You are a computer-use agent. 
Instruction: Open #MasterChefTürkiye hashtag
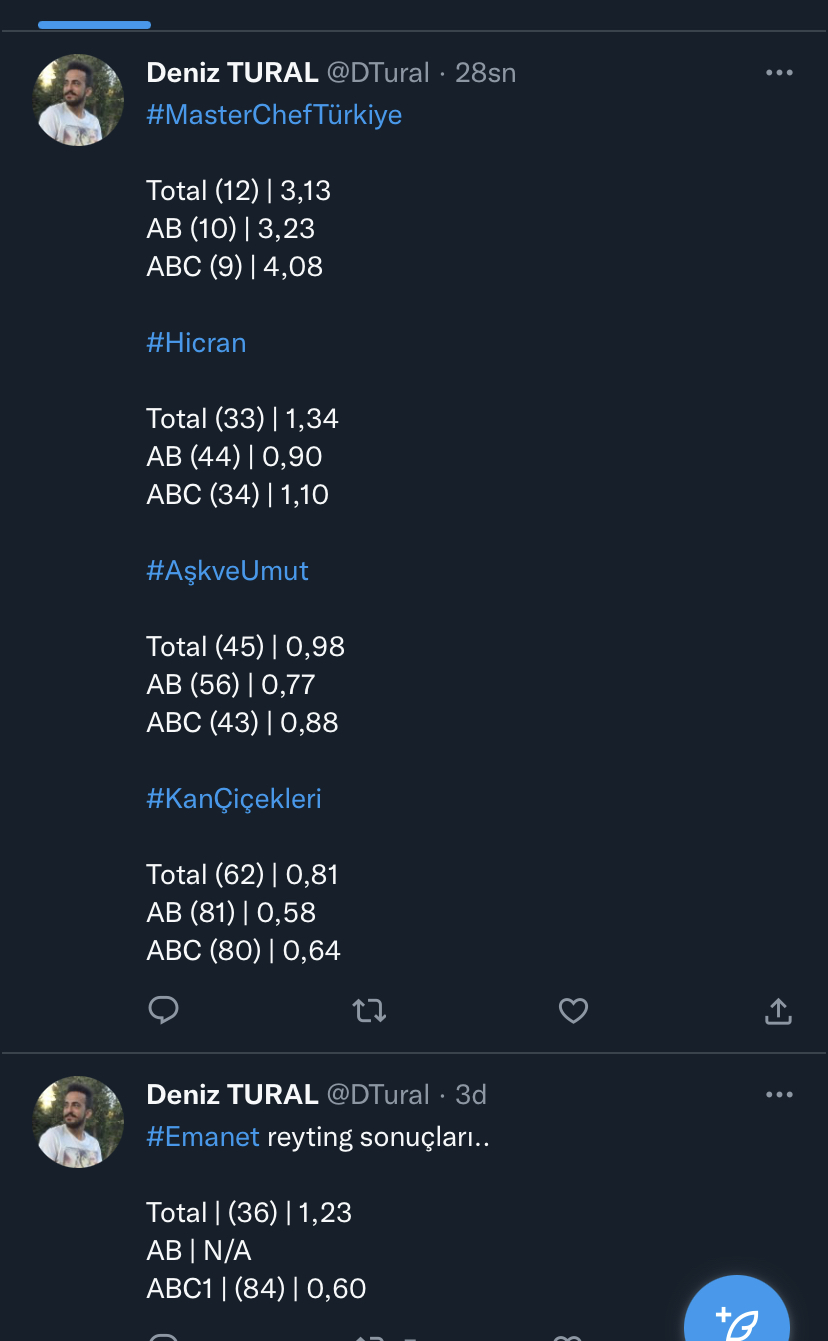coord(274,115)
